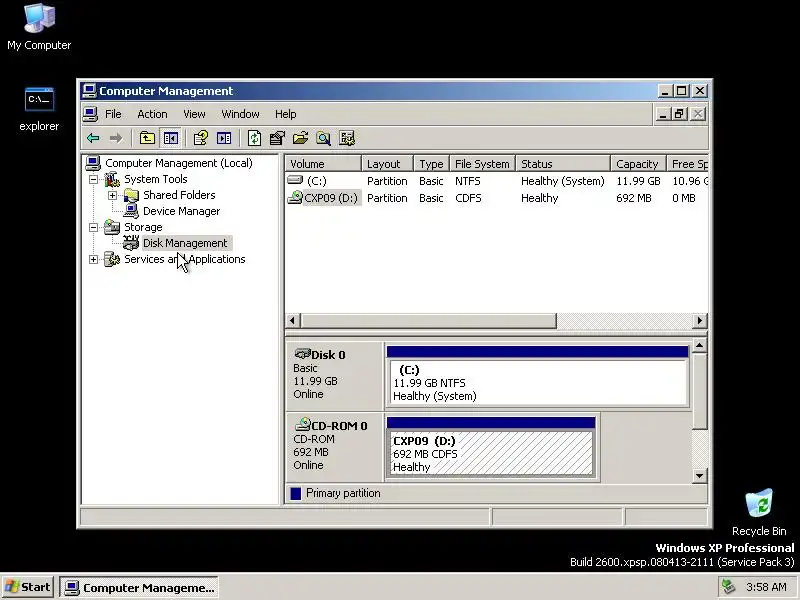800x600 pixels.
Task: Select Computer Management (Local) root node
Action: coord(179,163)
